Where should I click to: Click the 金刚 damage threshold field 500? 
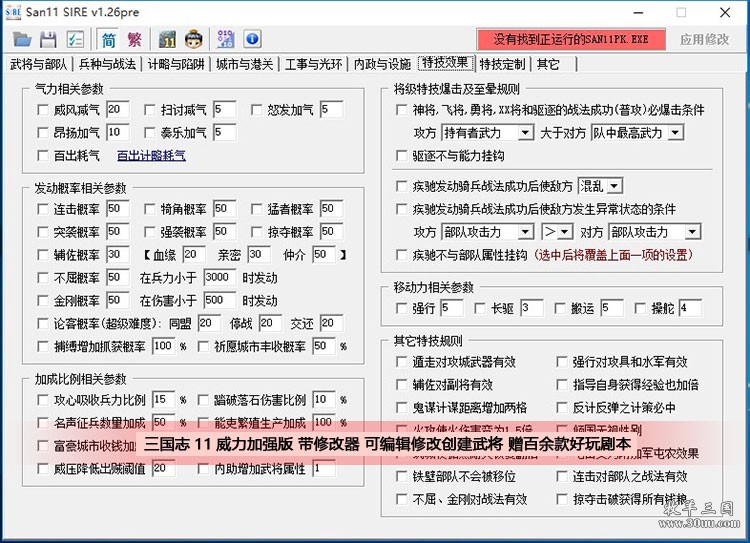pyautogui.click(x=220, y=300)
